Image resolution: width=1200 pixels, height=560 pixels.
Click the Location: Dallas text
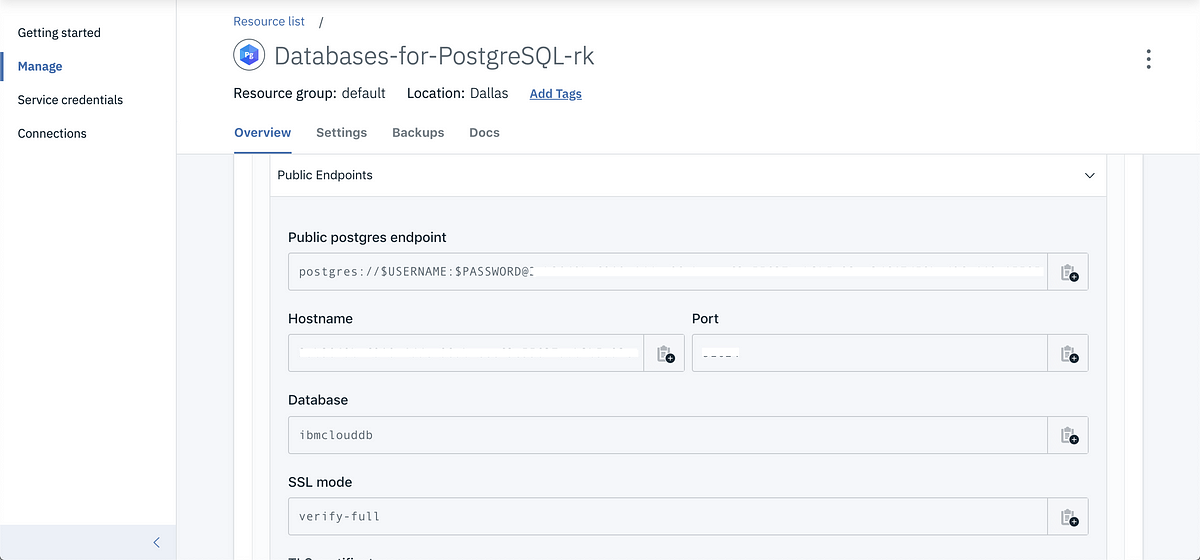[457, 93]
